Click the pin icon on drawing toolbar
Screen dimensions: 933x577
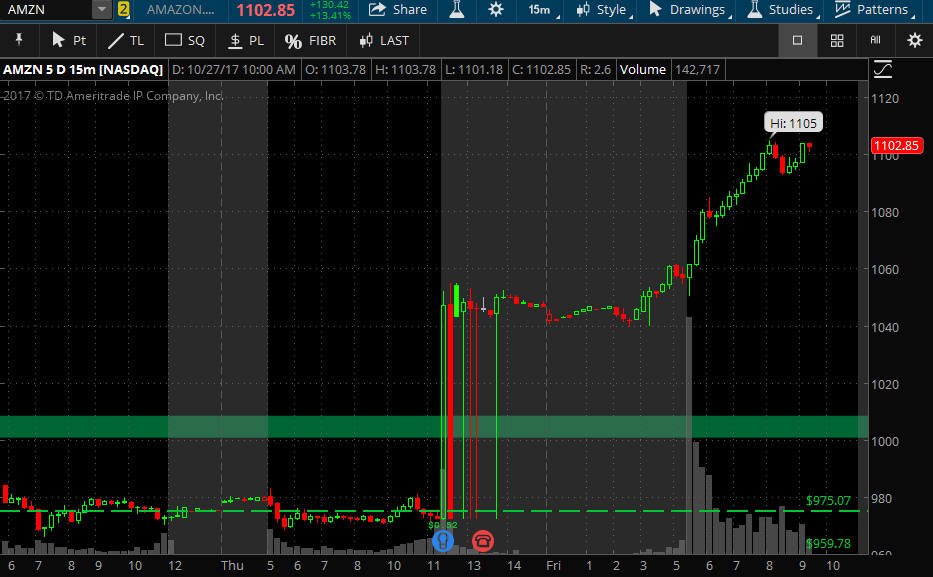click(19, 40)
